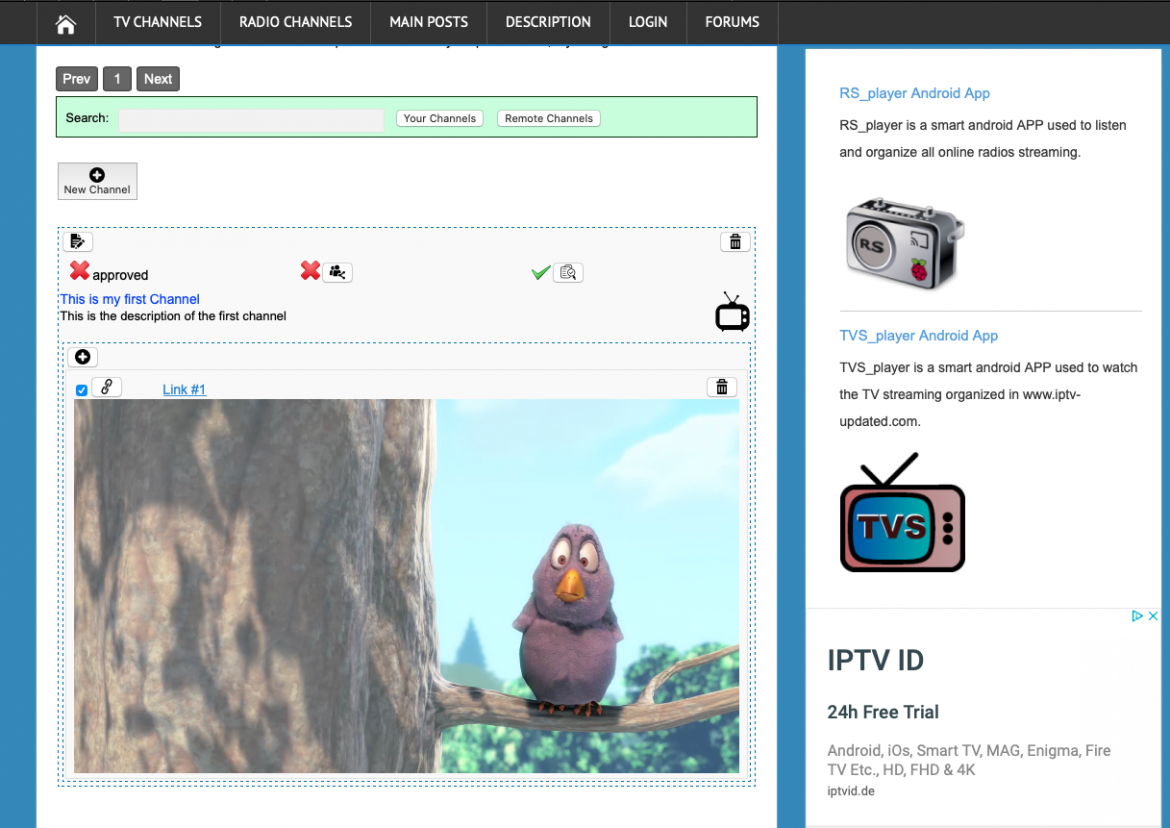Open the channel edit icon
This screenshot has width=1170, height=828.
coord(78,241)
